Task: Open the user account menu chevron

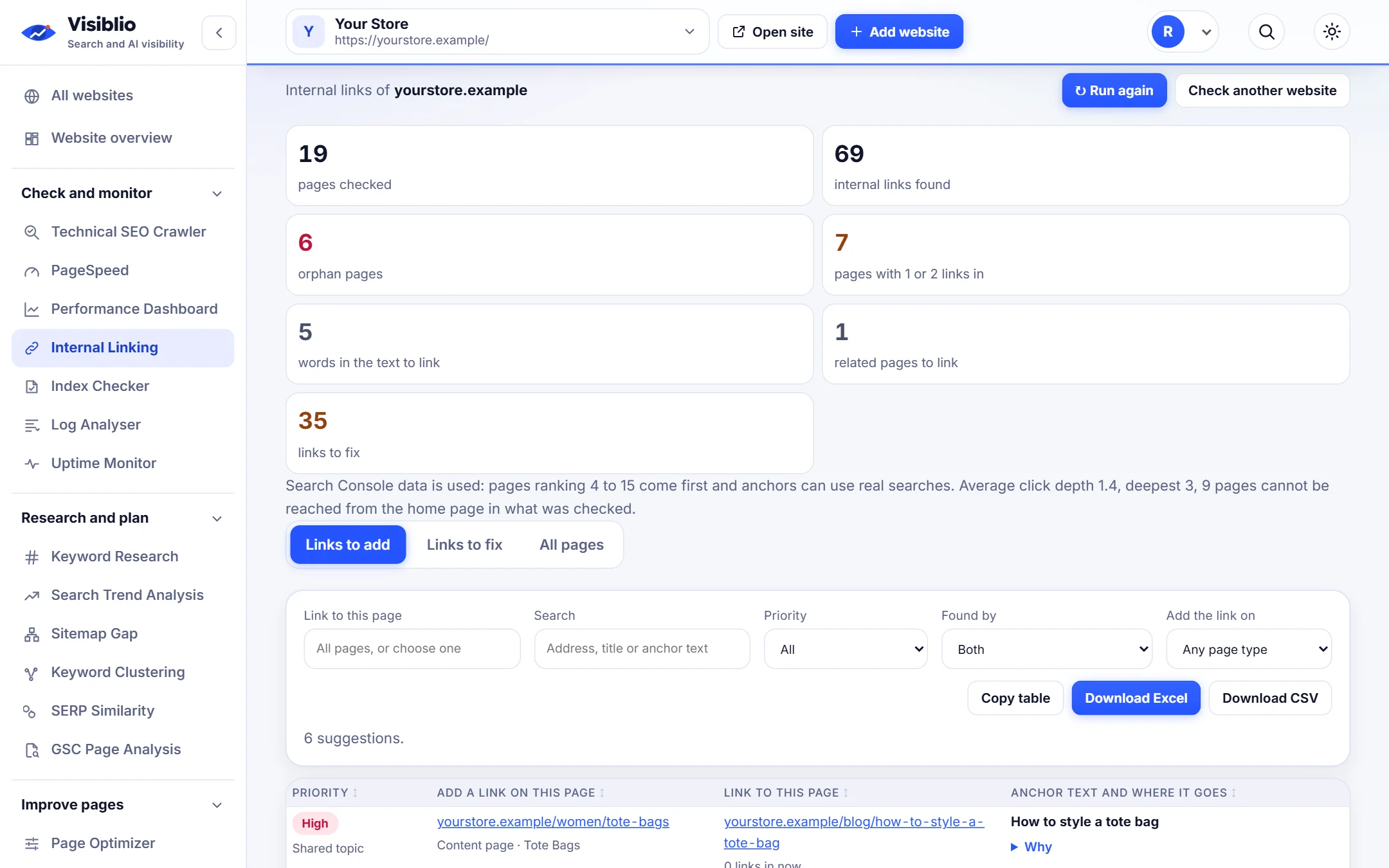Action: [1206, 32]
